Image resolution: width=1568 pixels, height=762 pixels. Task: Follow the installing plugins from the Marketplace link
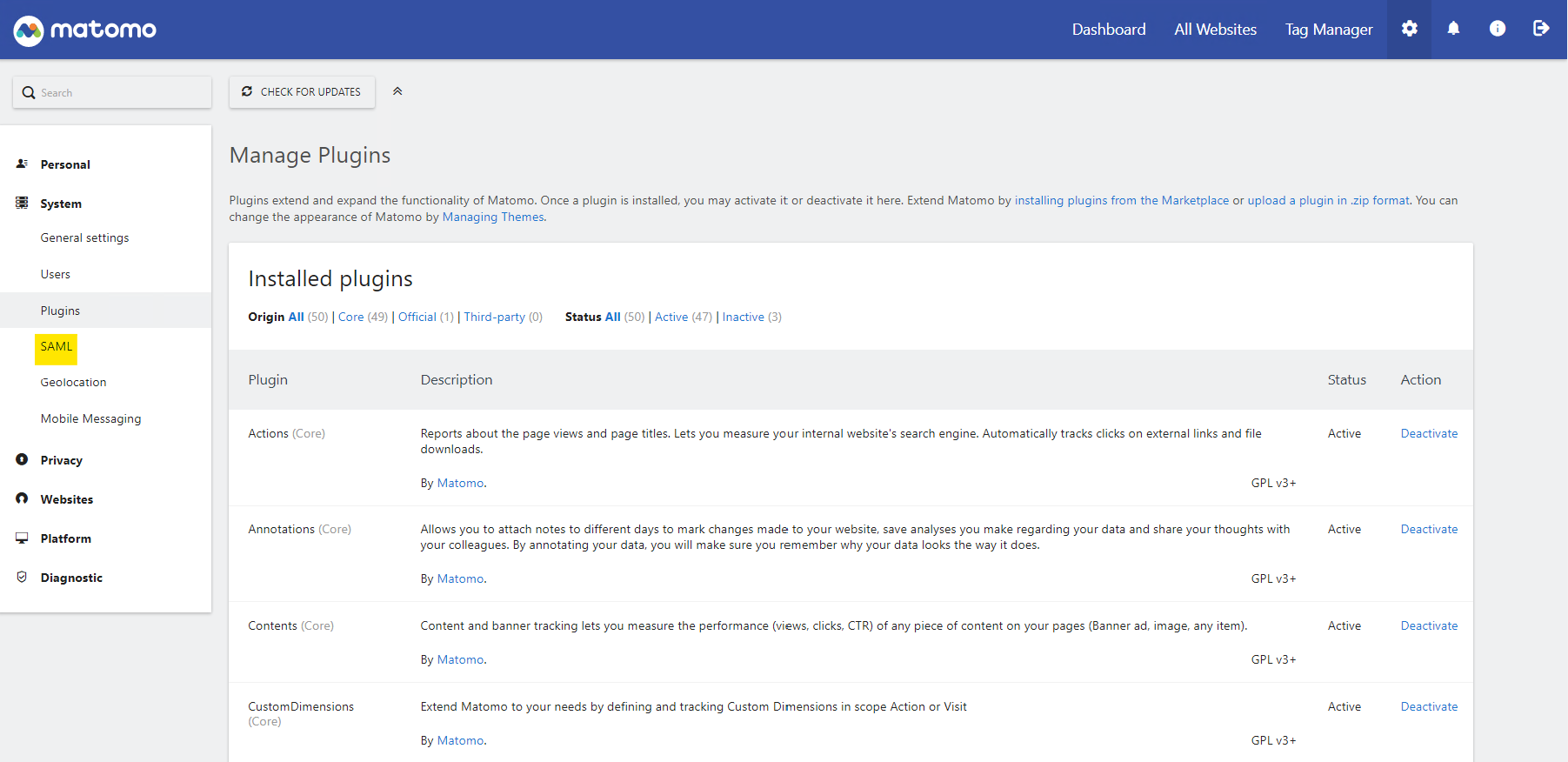tap(1122, 200)
